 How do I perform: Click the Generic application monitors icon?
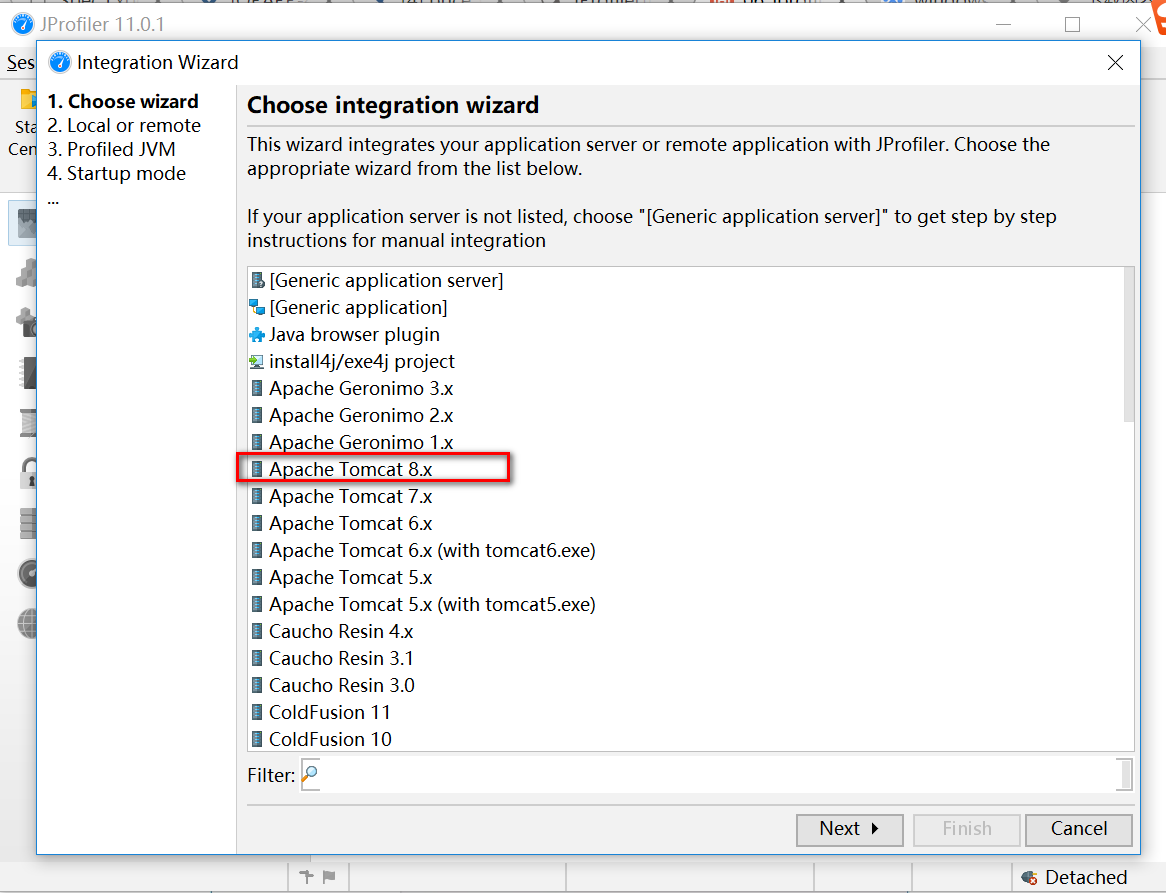coord(257,307)
